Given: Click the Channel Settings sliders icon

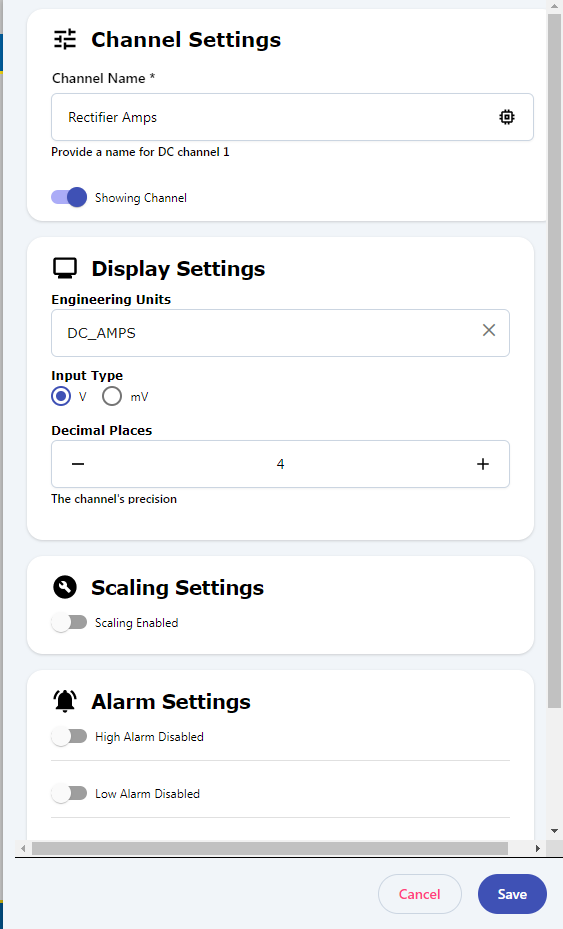Looking at the screenshot, I should (x=65, y=39).
